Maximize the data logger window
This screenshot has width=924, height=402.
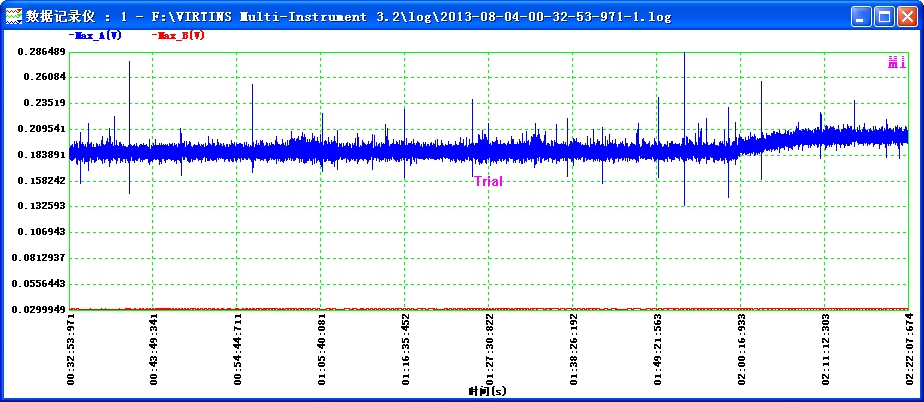coord(884,17)
